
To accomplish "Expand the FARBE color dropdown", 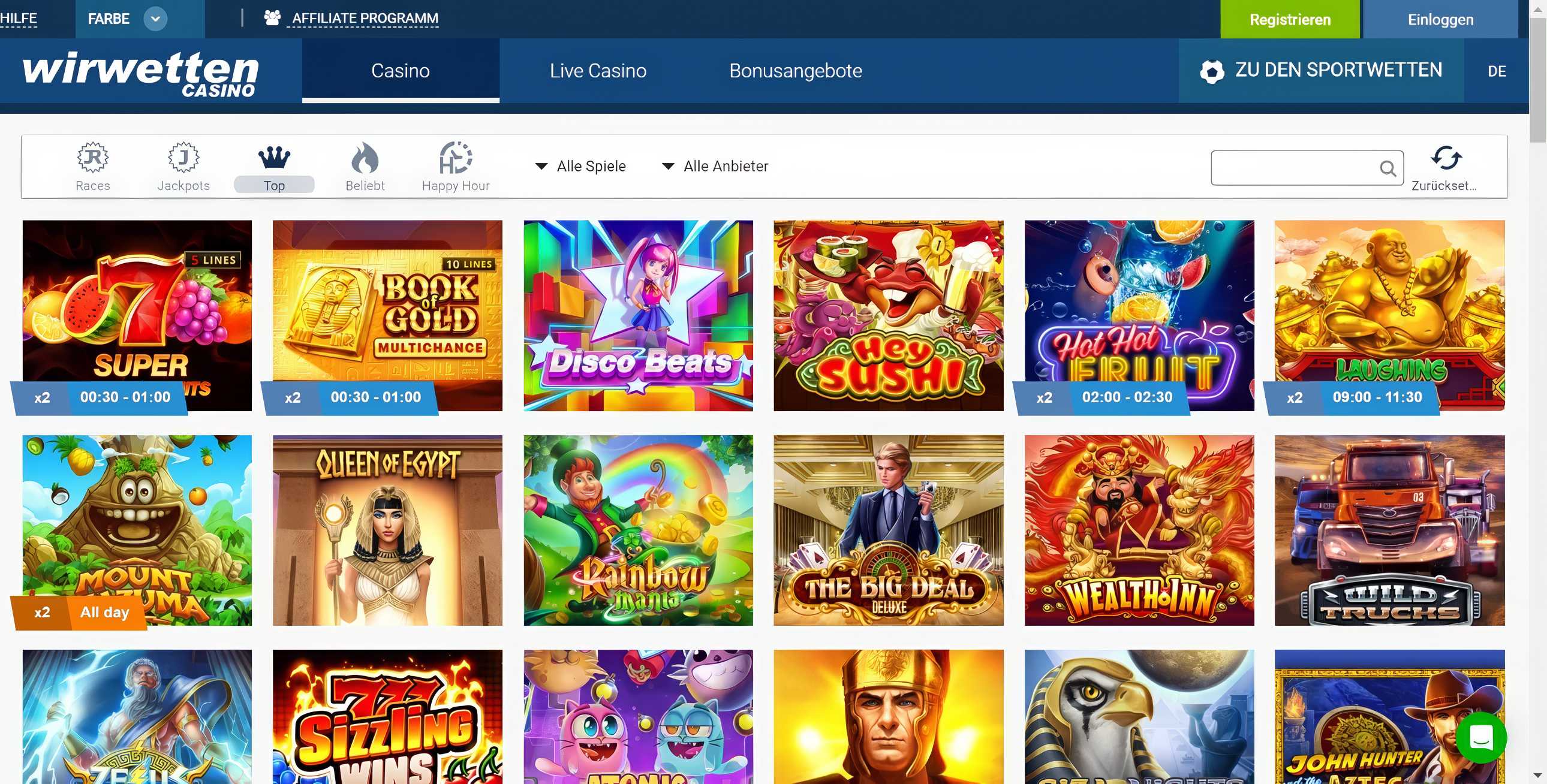I will click(155, 19).
